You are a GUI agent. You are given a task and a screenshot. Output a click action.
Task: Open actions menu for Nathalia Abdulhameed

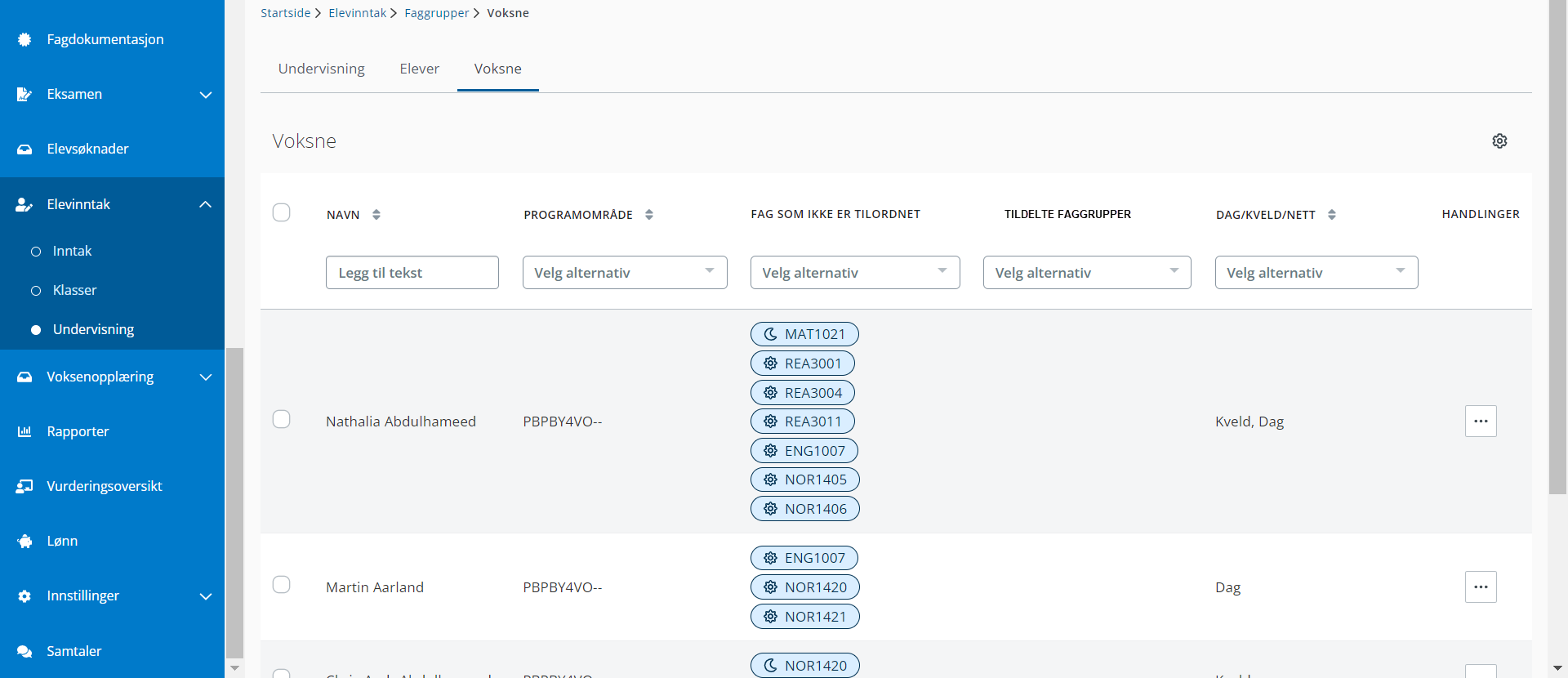click(x=1481, y=422)
